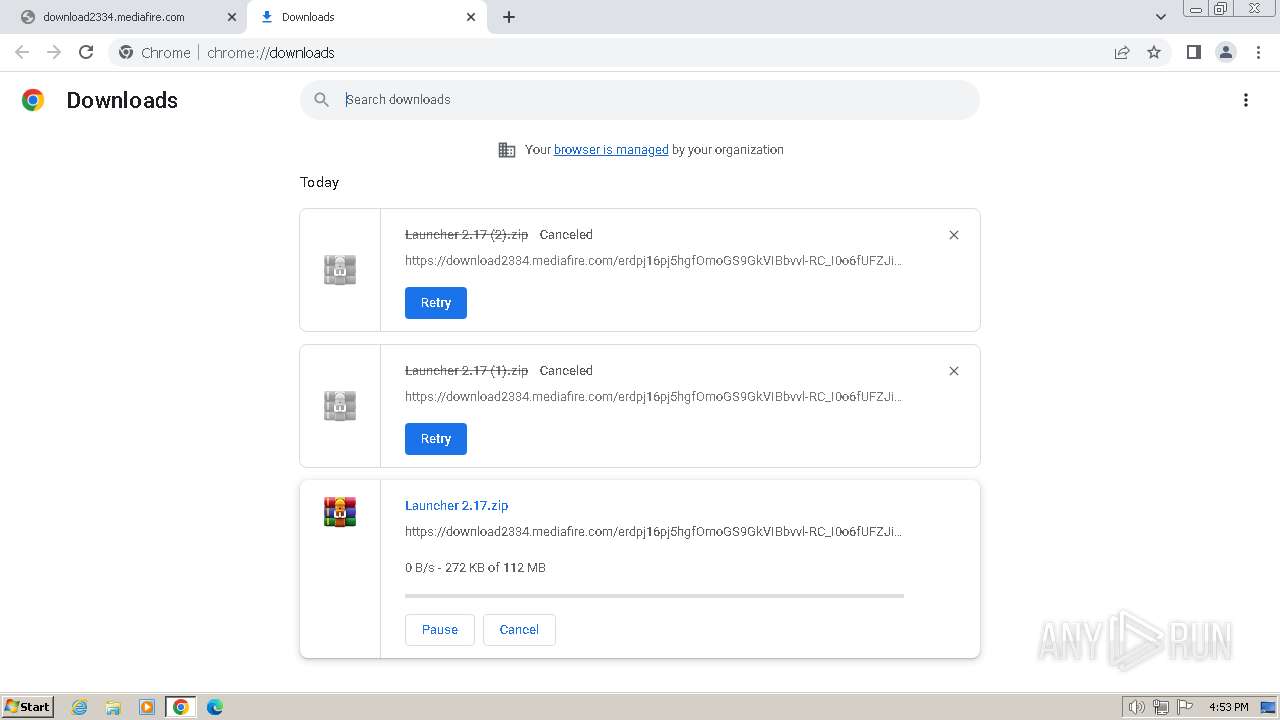
Task: Click the search magnifier icon
Action: coord(321,100)
